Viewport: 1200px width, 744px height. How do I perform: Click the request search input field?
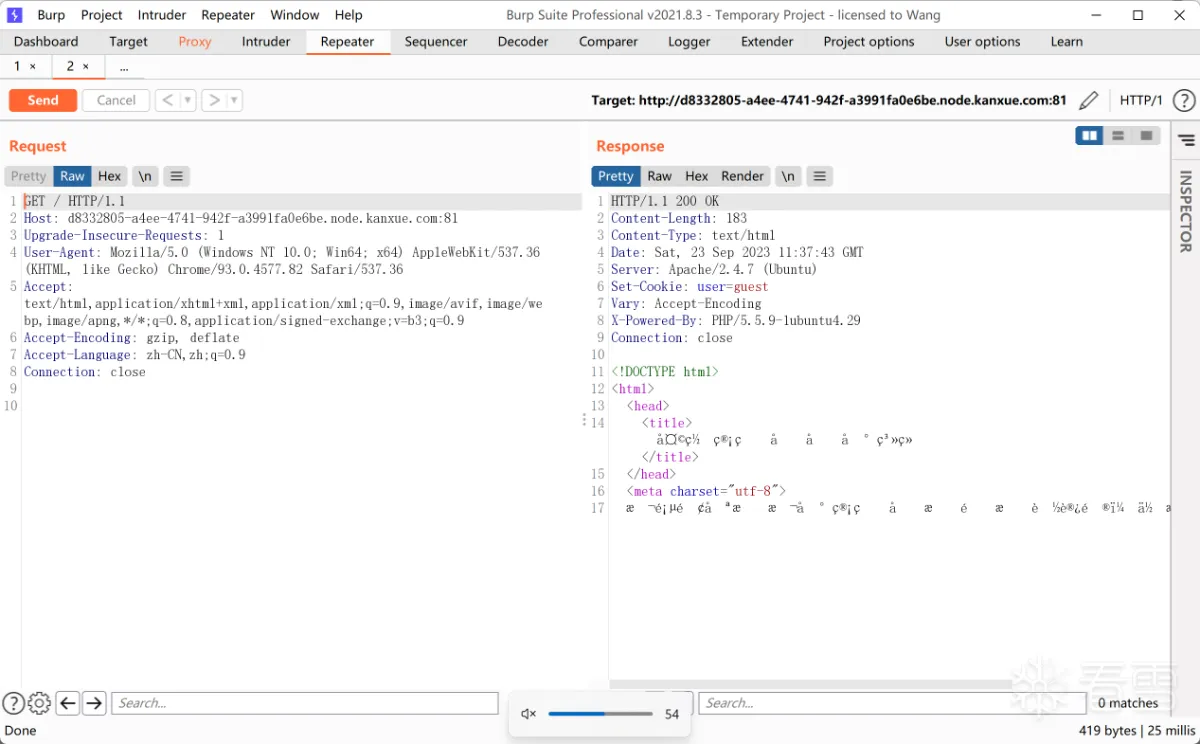(x=305, y=703)
